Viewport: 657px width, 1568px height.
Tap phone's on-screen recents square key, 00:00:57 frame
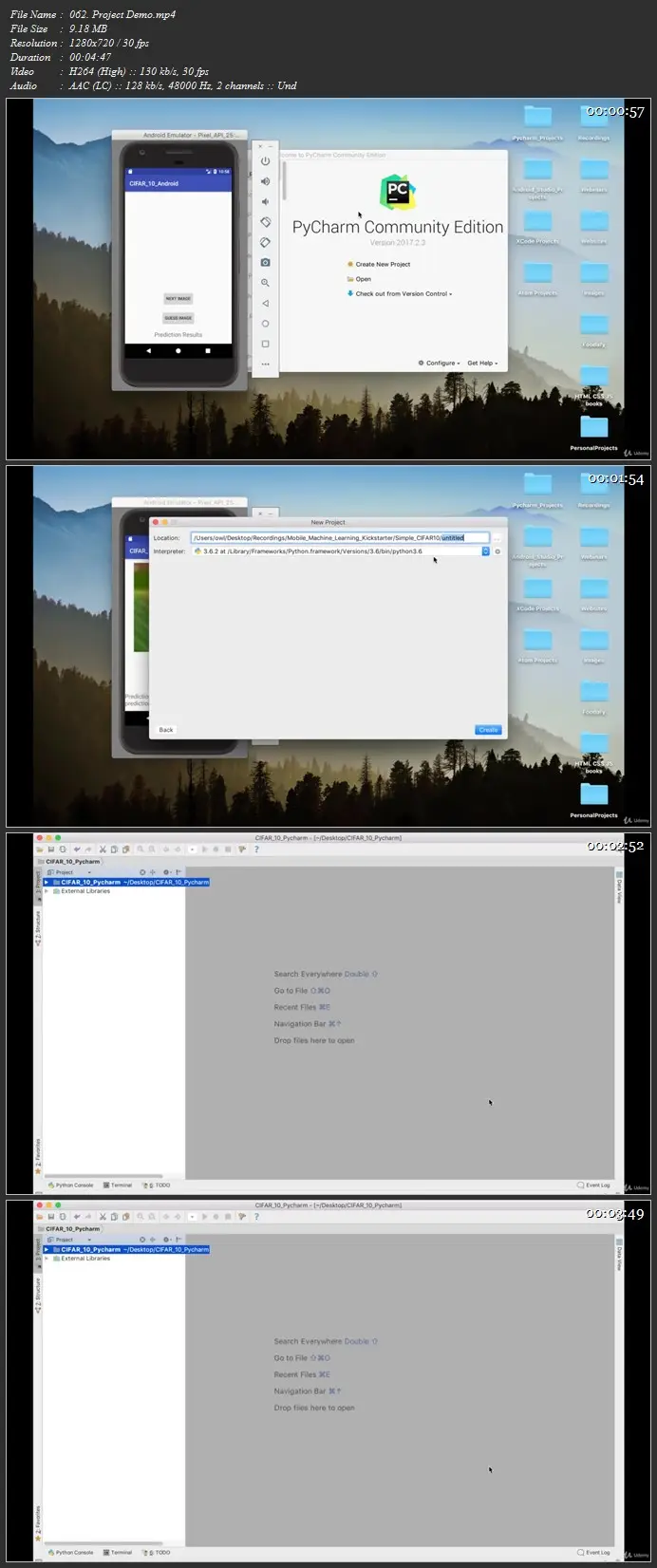click(208, 350)
